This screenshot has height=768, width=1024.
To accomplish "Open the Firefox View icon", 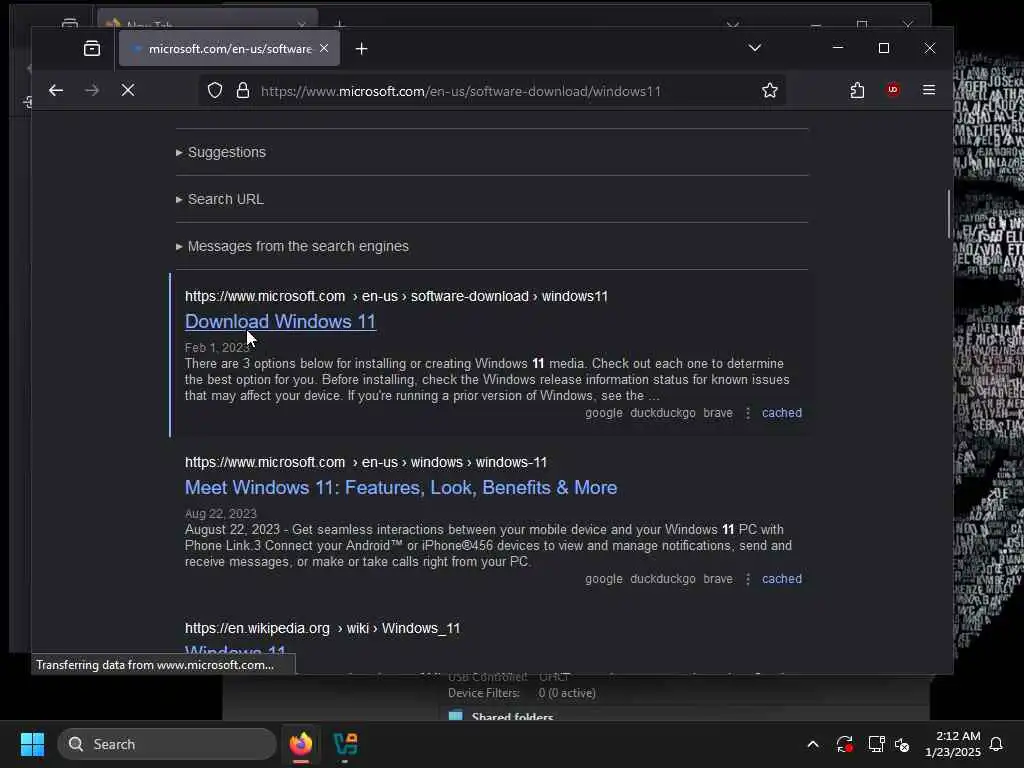I will coord(92,48).
